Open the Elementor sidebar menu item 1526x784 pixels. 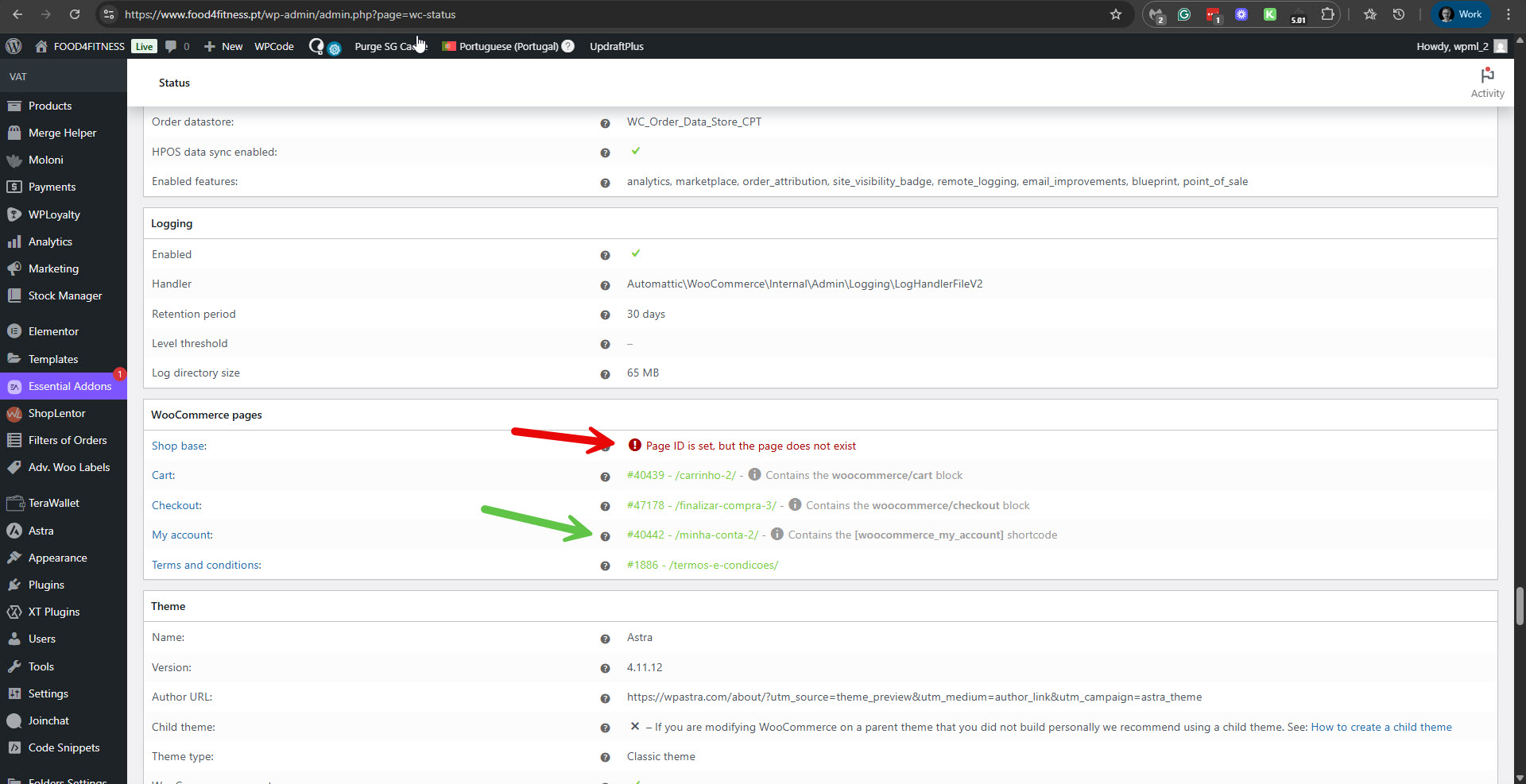click(x=53, y=331)
